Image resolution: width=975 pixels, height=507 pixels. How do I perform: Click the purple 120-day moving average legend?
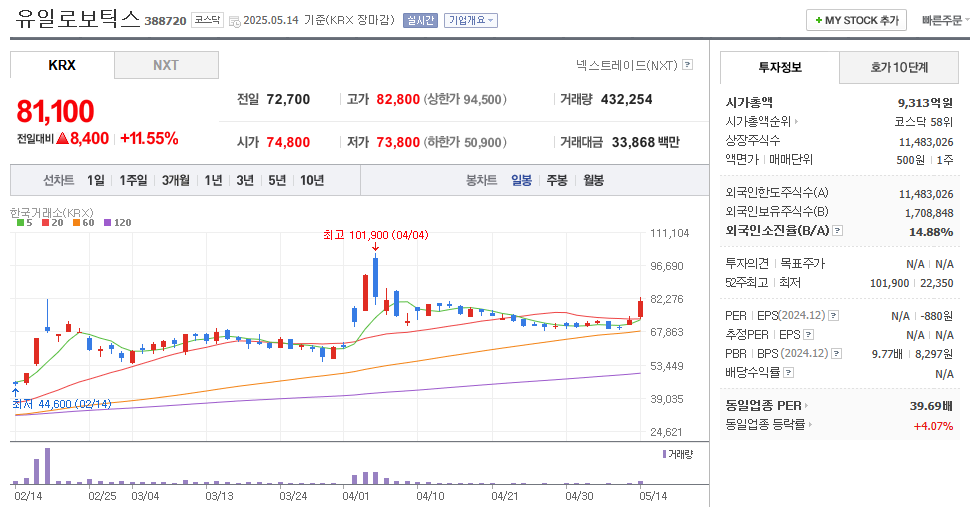pyautogui.click(x=118, y=223)
